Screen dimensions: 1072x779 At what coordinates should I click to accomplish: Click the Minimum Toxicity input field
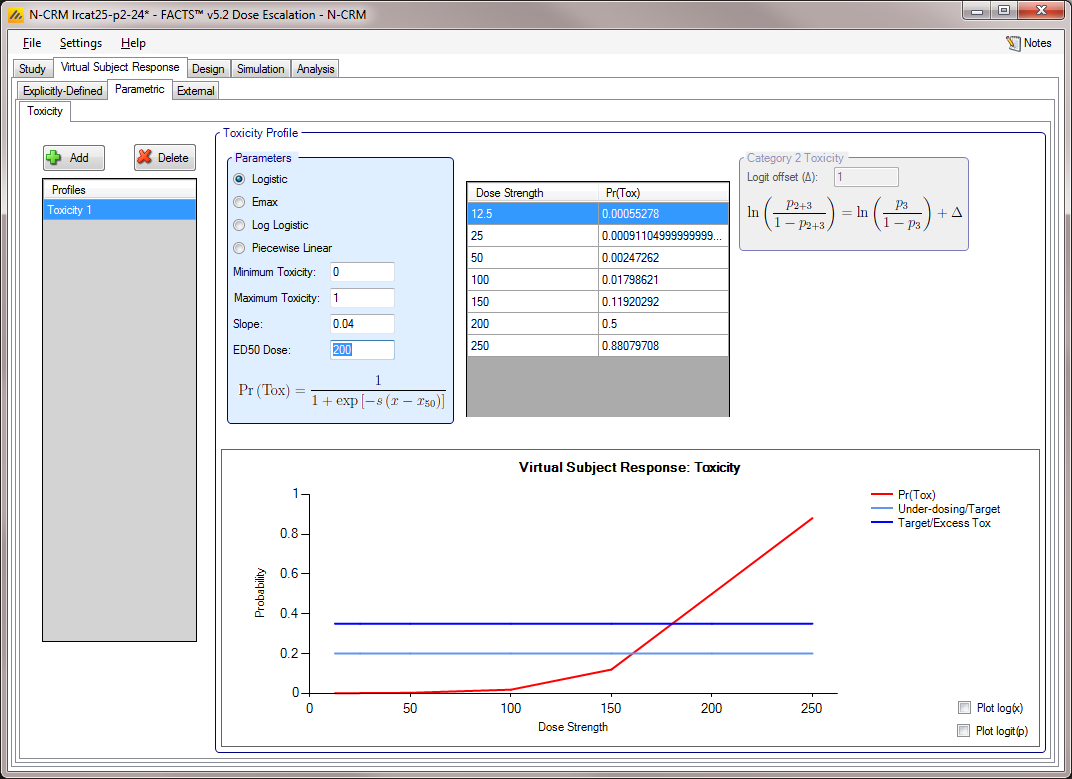pos(362,272)
